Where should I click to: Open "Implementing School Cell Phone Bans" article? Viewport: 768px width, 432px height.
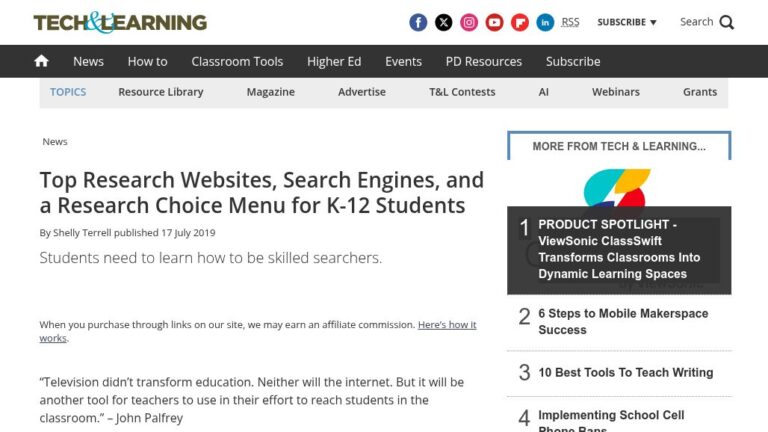click(611, 421)
